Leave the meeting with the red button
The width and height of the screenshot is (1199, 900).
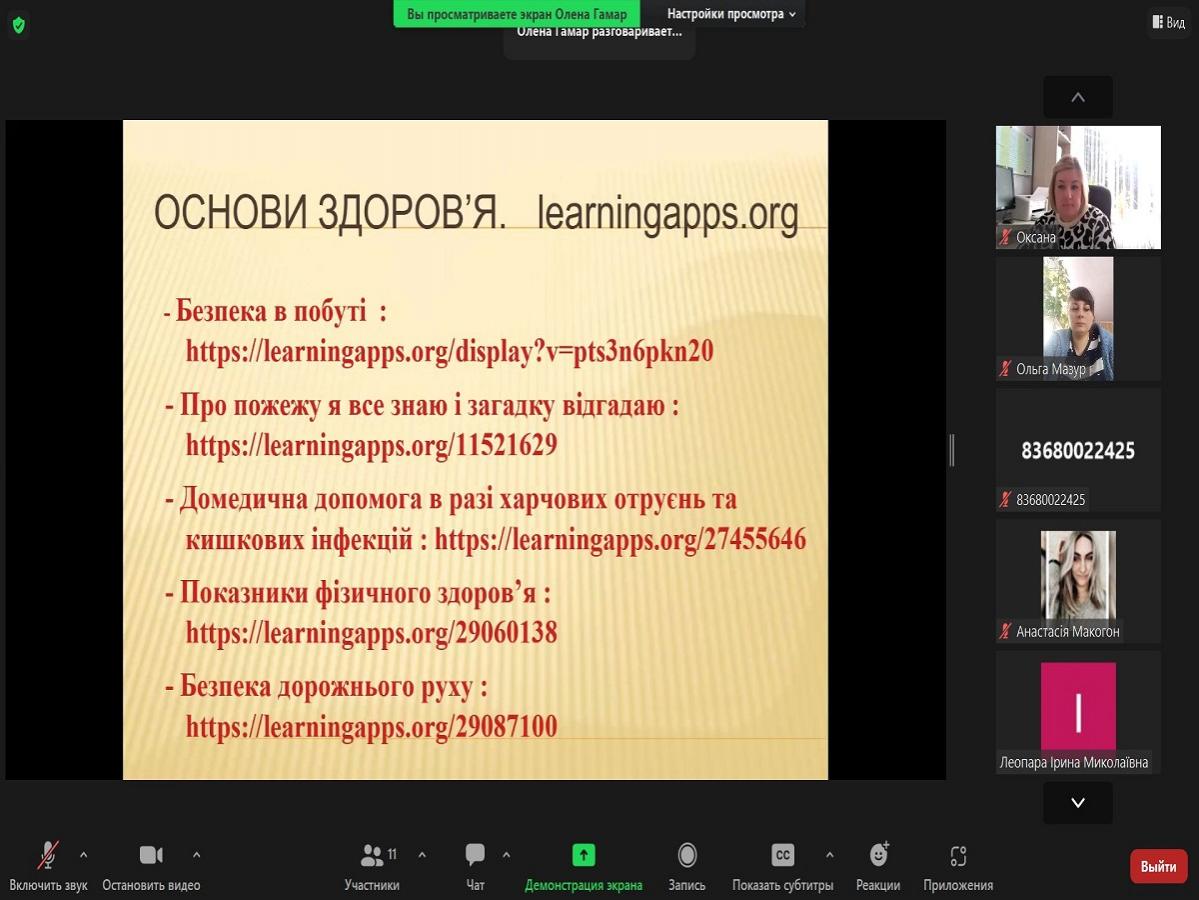click(x=1158, y=866)
